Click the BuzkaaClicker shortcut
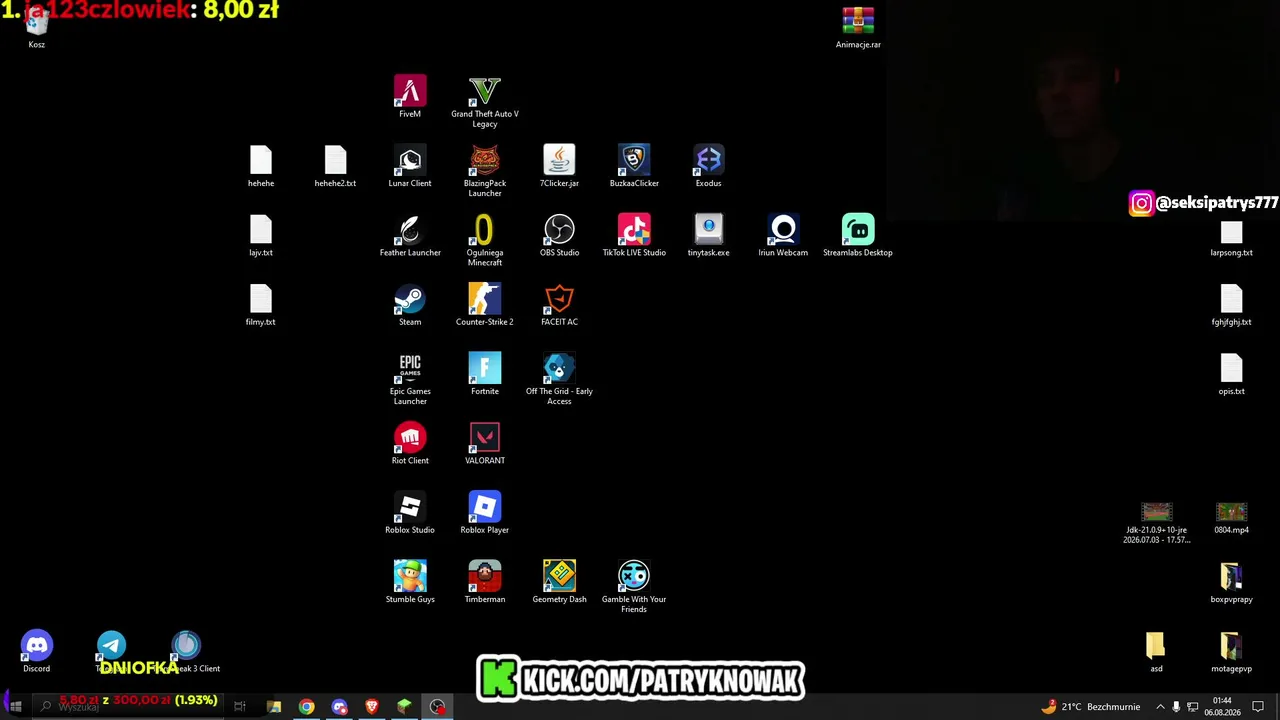Image resolution: width=1280 pixels, height=720 pixels. [x=634, y=166]
